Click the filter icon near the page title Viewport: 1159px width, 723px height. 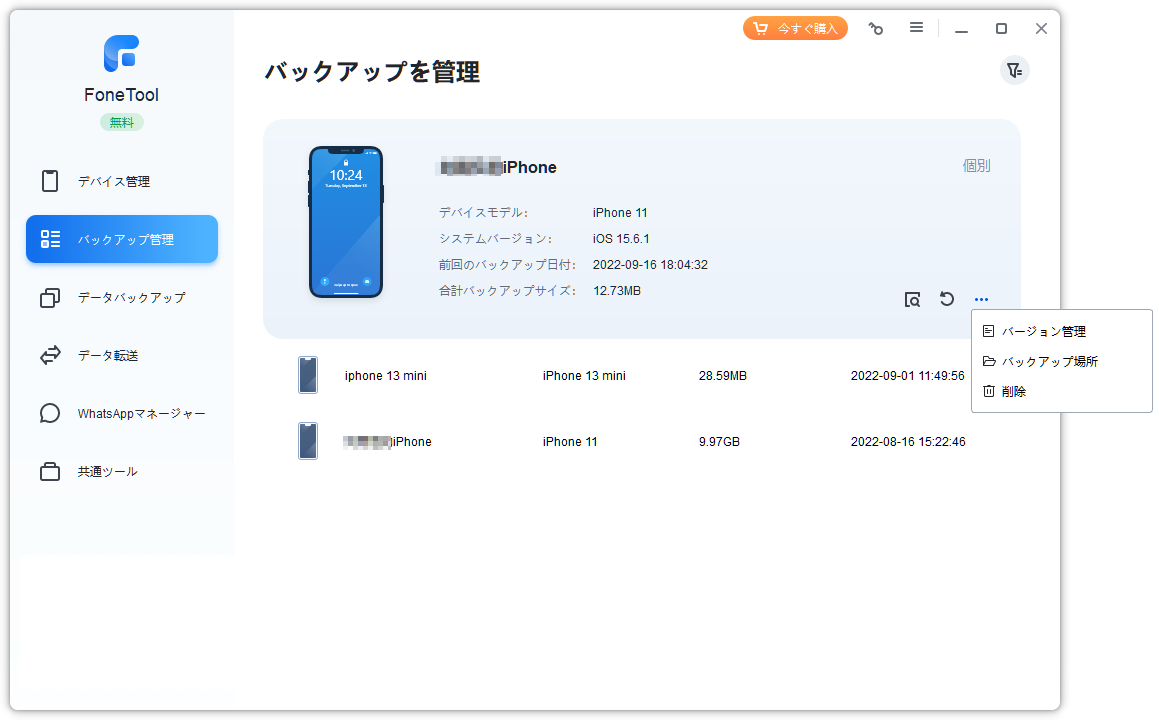(1014, 71)
